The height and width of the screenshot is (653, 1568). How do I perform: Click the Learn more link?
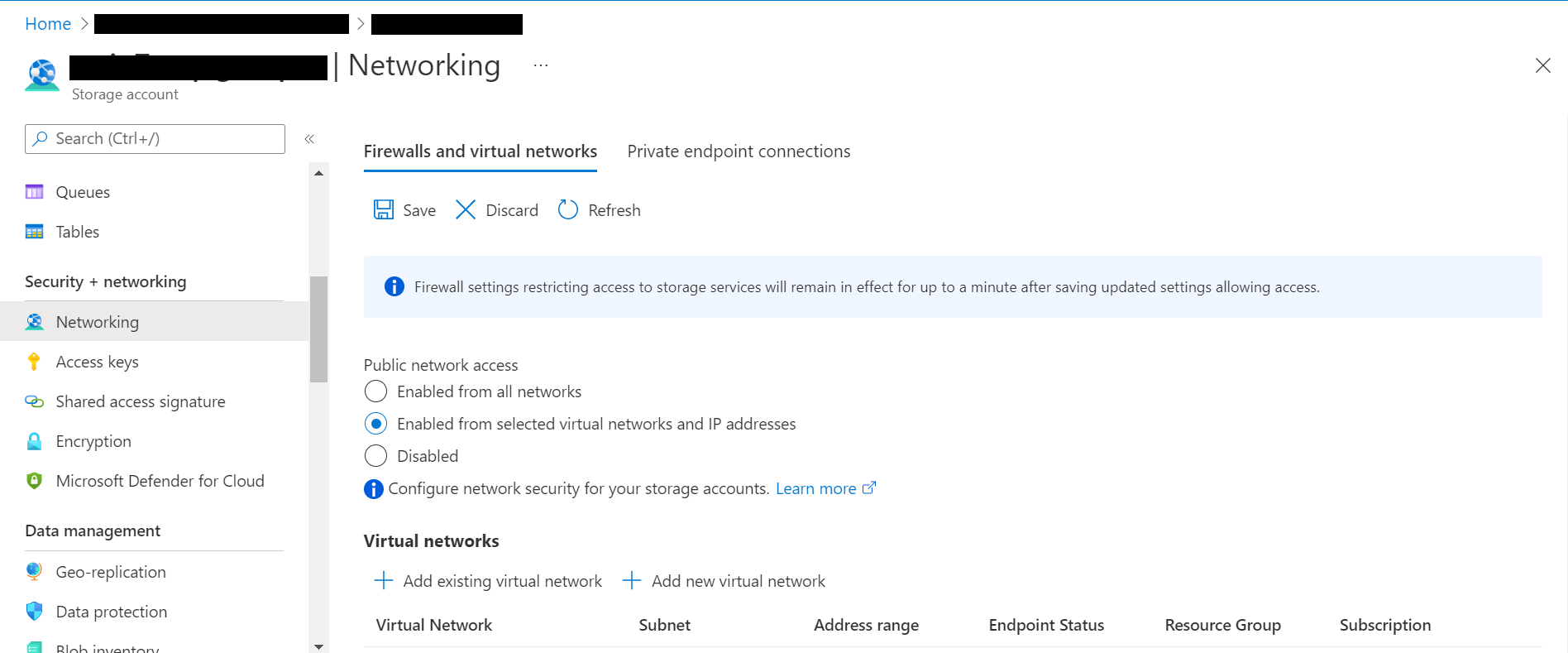coord(816,489)
